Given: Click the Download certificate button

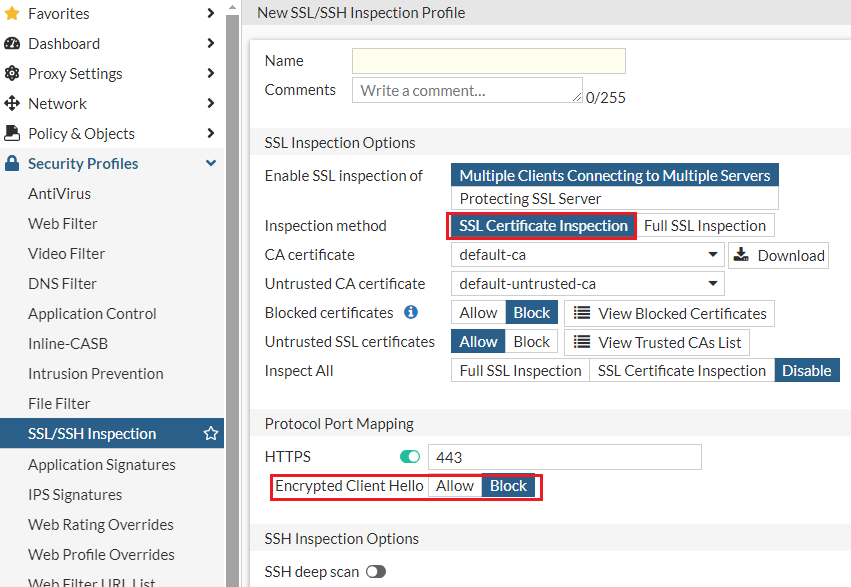Looking at the screenshot, I should pos(779,255).
